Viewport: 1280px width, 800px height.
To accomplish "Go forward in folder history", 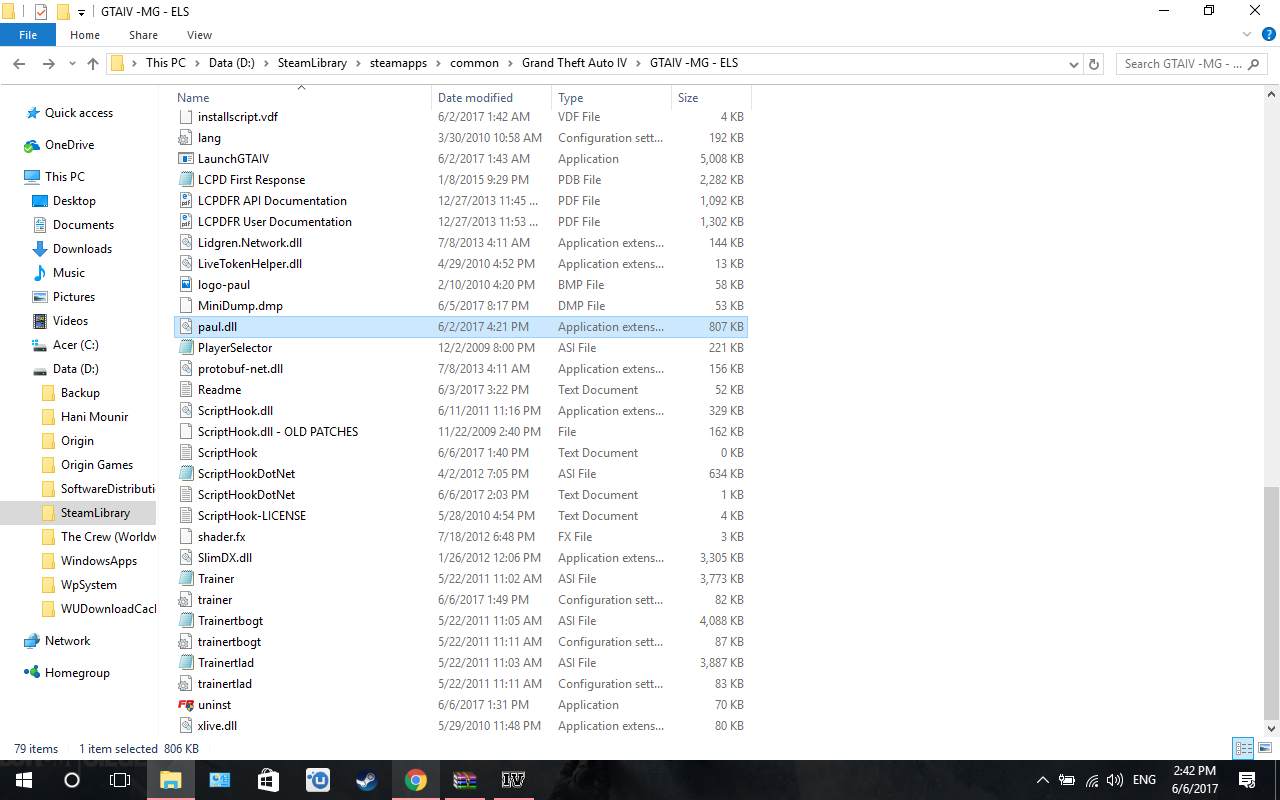I will pyautogui.click(x=48, y=64).
